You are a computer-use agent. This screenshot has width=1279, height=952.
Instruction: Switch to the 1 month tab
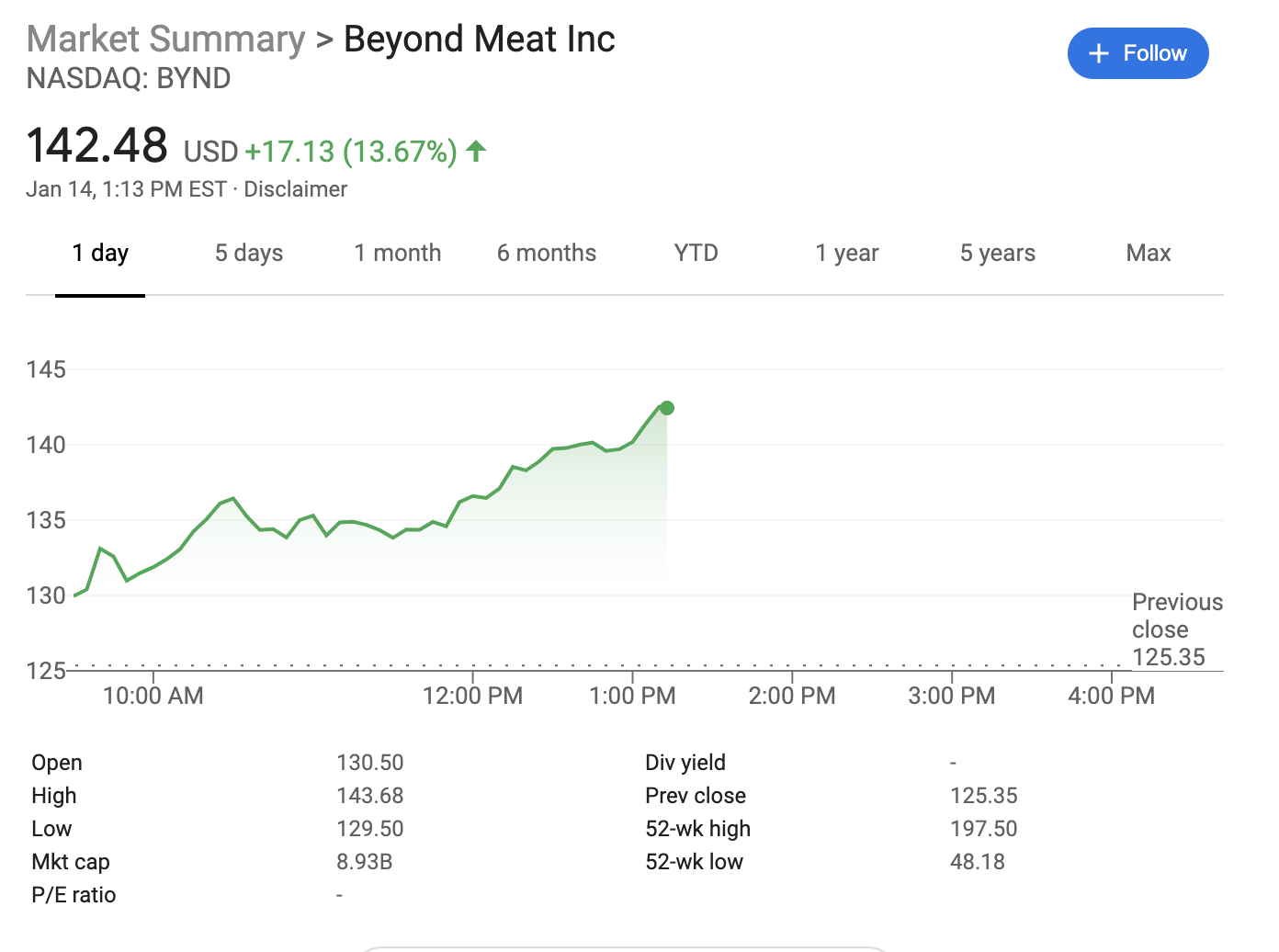point(398,254)
